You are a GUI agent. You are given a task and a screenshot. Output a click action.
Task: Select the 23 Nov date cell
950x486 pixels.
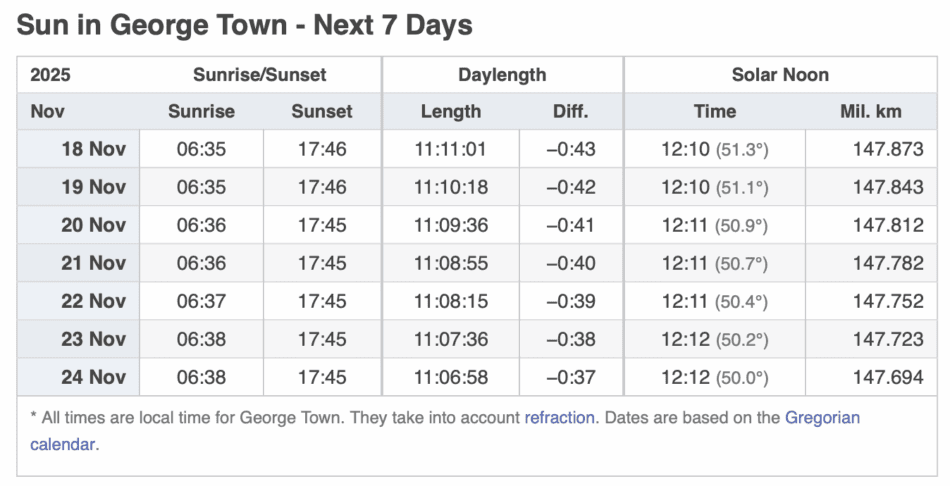(x=93, y=340)
